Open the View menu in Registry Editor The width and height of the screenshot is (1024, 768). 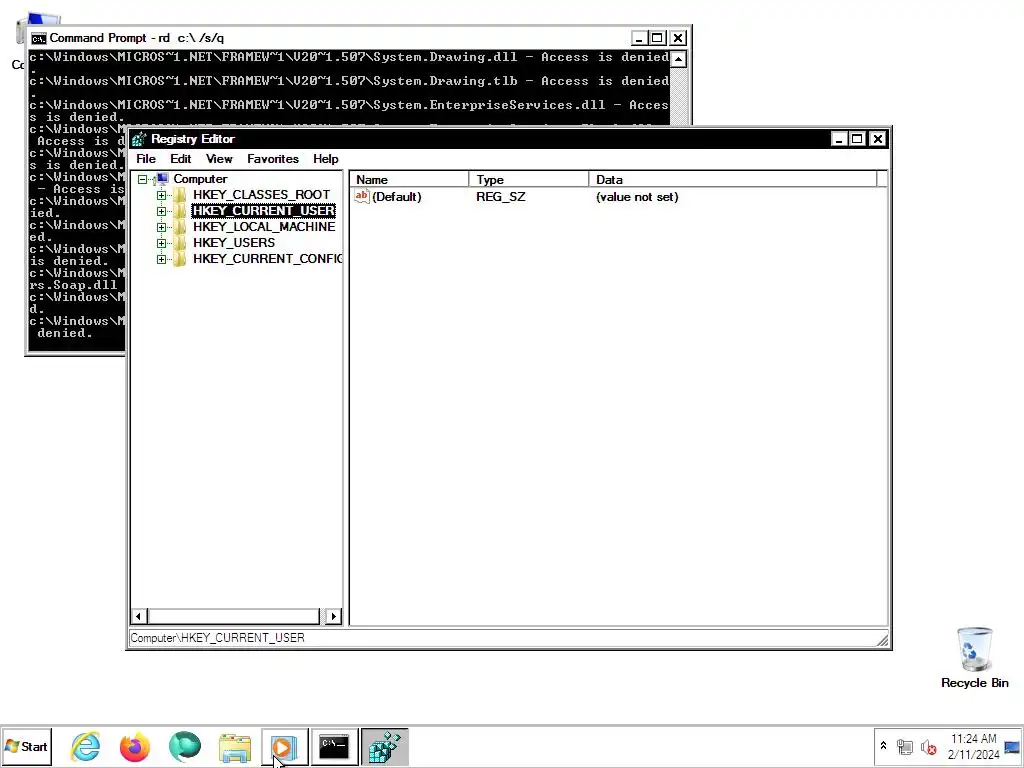219,159
